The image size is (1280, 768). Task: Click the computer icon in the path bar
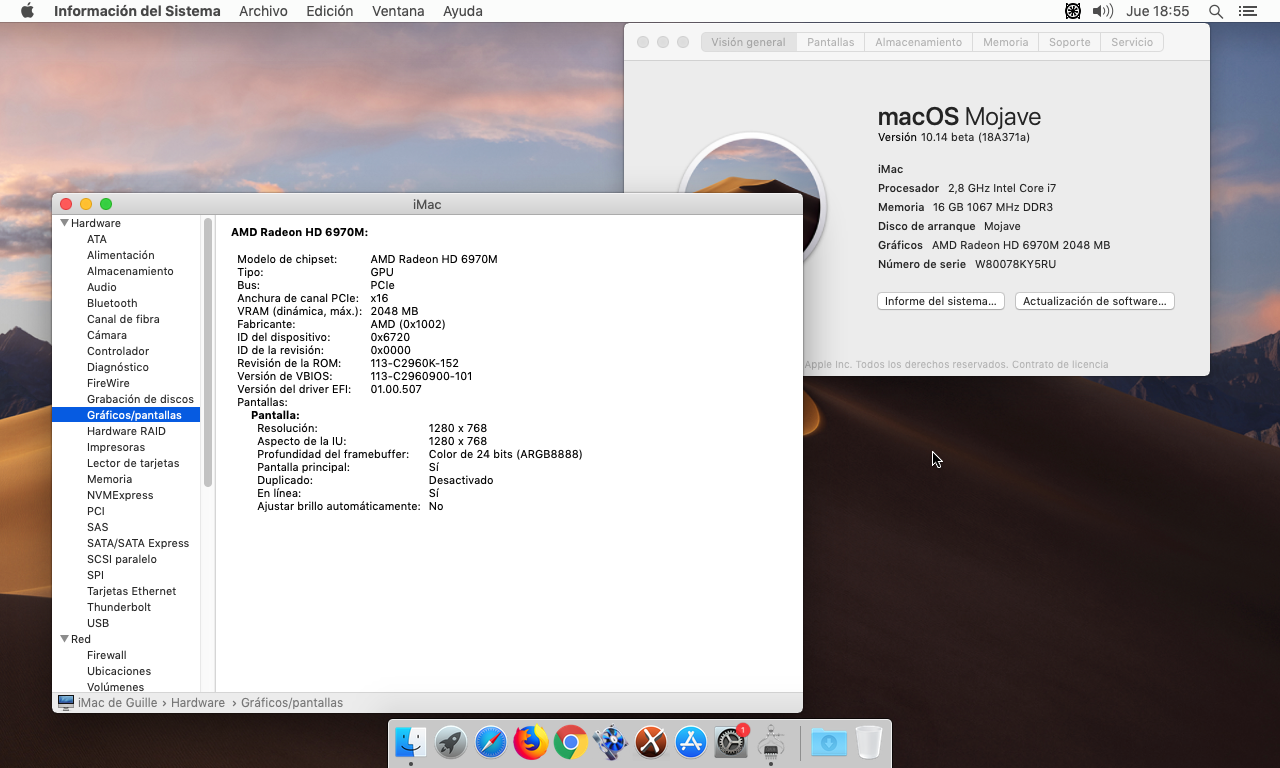(x=66, y=703)
